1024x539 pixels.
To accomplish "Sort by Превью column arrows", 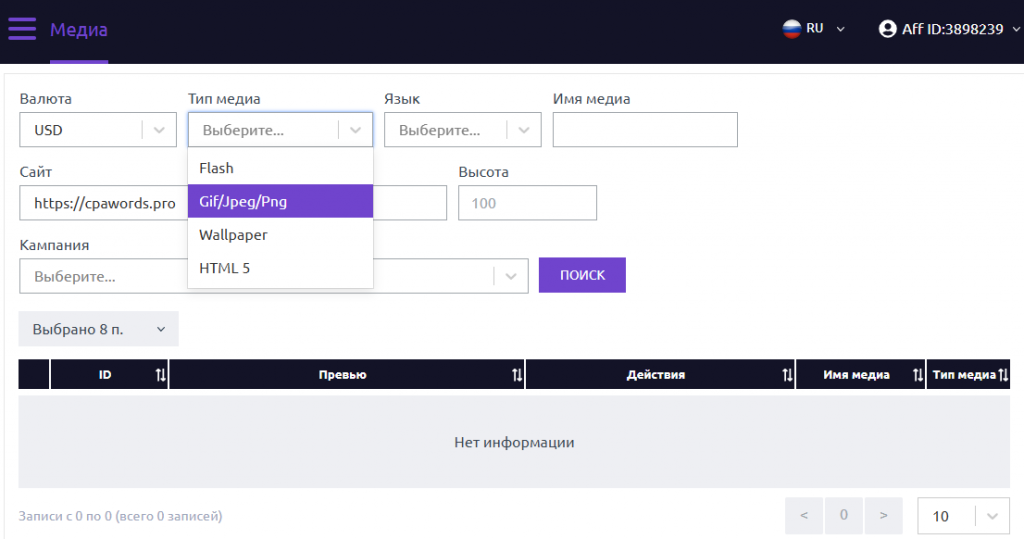I will [517, 375].
